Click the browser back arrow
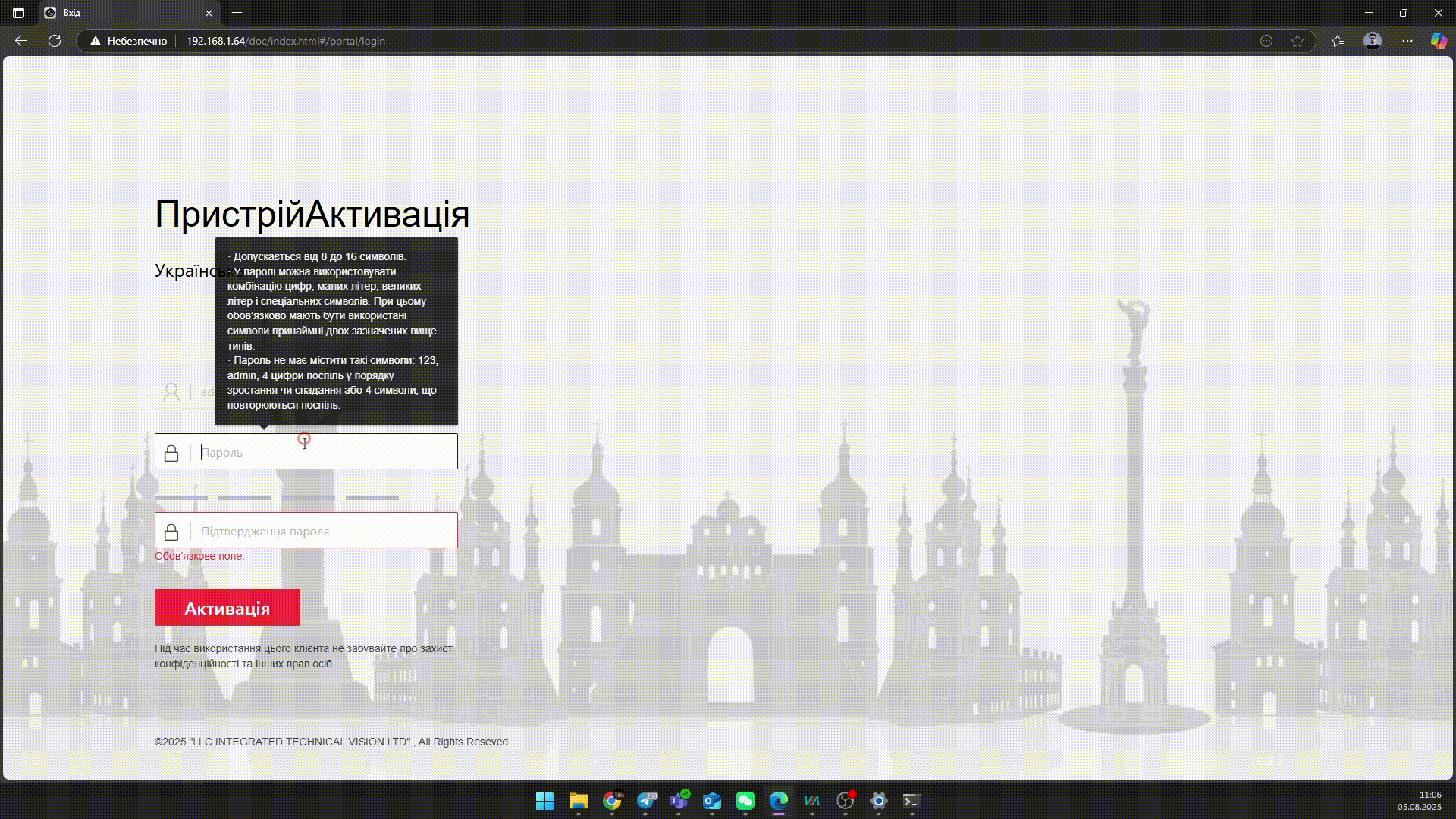Screen dimensions: 1456x819 21,41
